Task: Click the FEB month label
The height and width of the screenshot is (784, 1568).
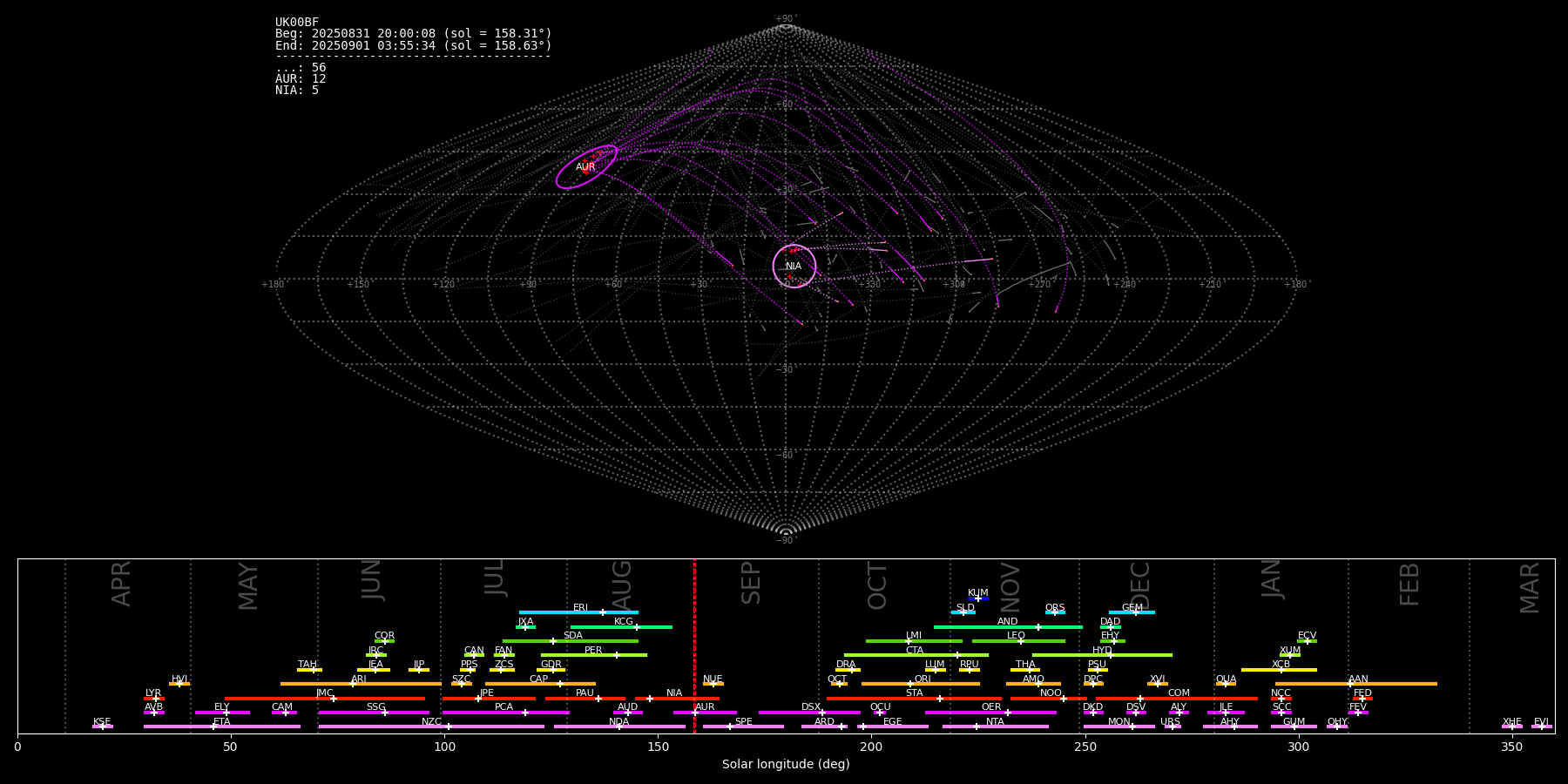Action: [x=1409, y=584]
